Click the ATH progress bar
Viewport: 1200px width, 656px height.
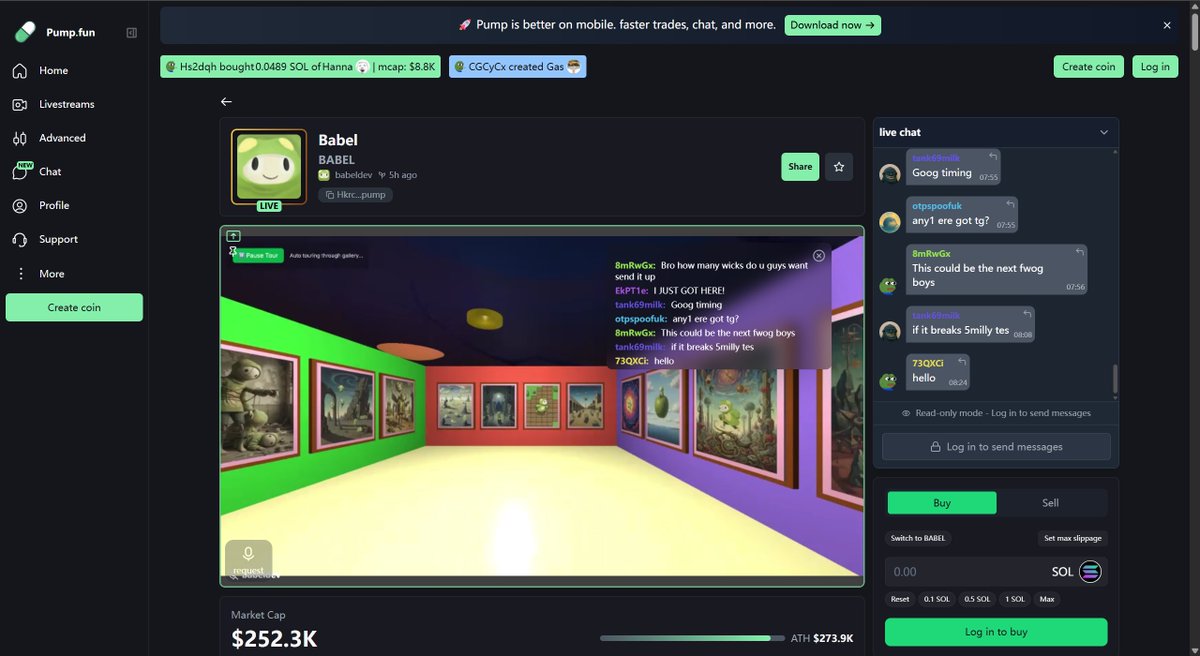click(692, 638)
